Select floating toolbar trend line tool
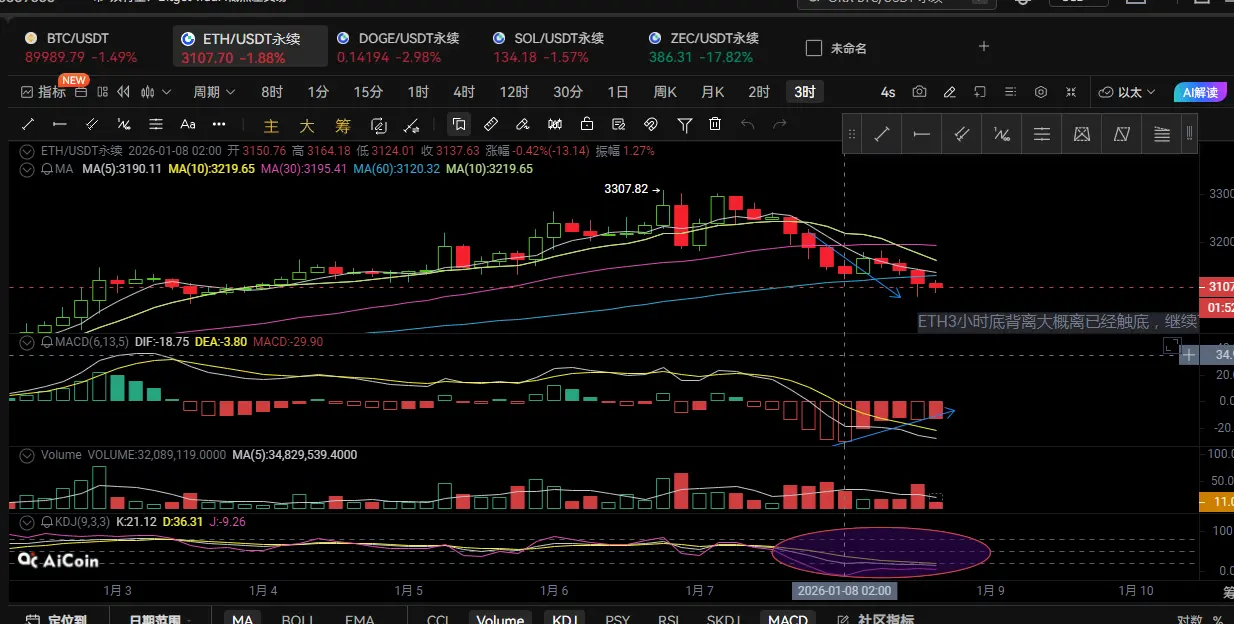Viewport: 1234px width, 624px height. click(882, 135)
